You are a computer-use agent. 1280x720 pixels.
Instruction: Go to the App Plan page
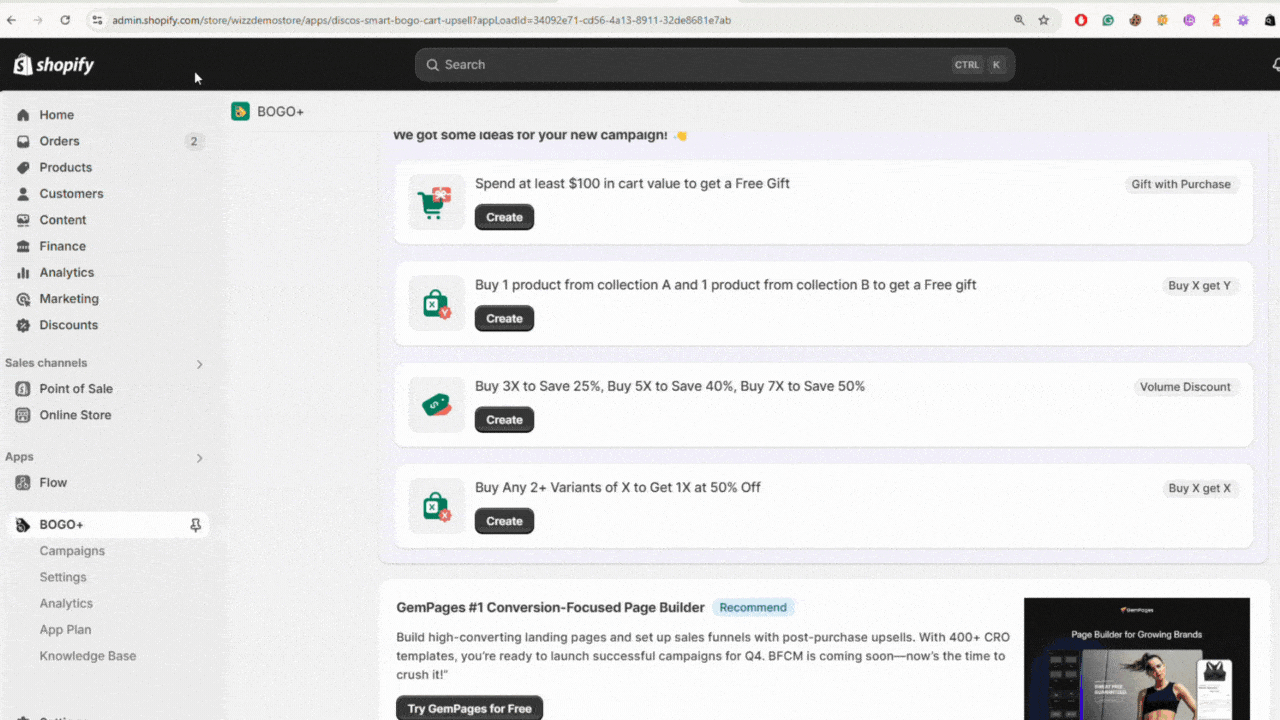[65, 630]
